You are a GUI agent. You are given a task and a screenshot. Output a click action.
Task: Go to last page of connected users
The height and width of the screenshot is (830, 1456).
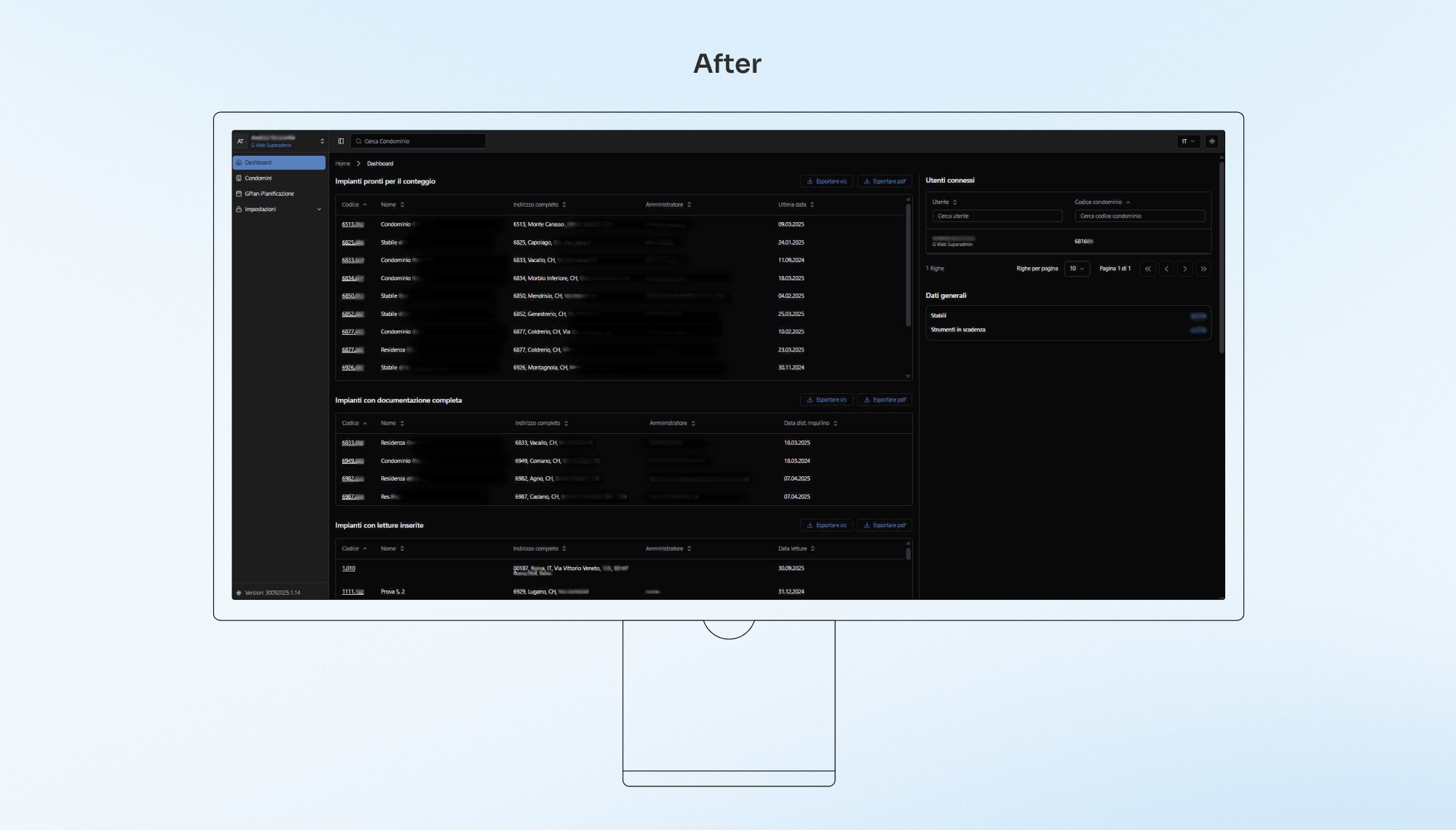pyautogui.click(x=1203, y=269)
